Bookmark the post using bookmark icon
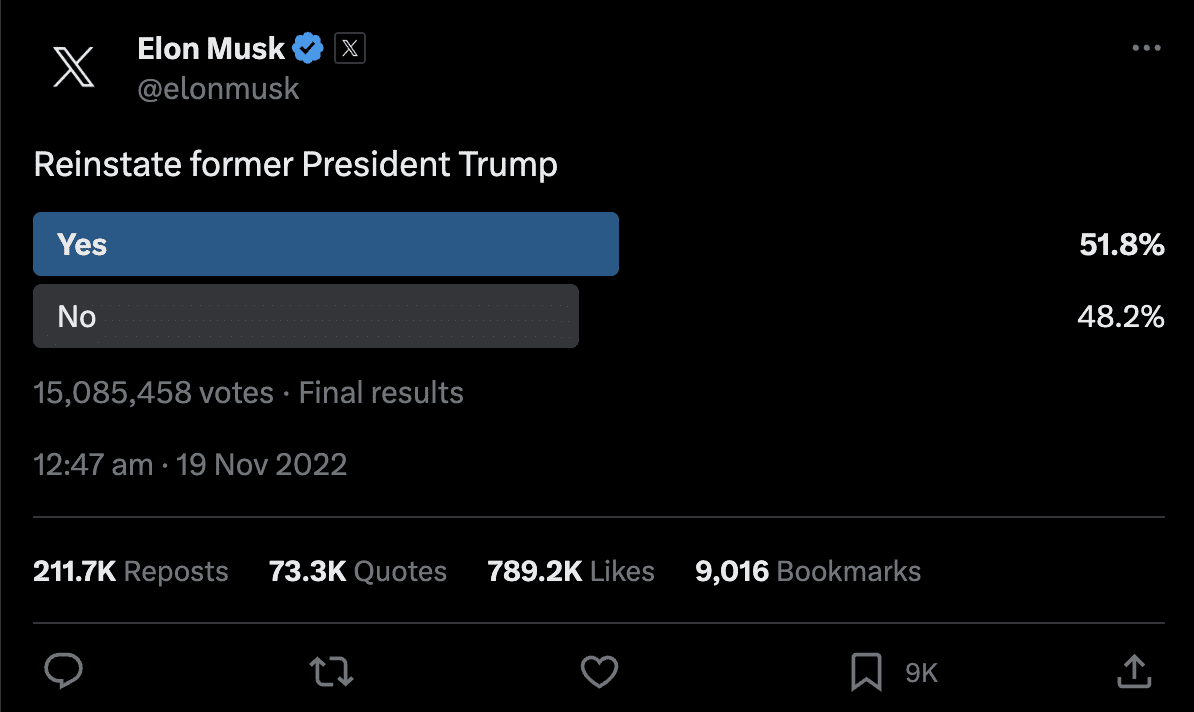The width and height of the screenshot is (1194, 712). (866, 671)
